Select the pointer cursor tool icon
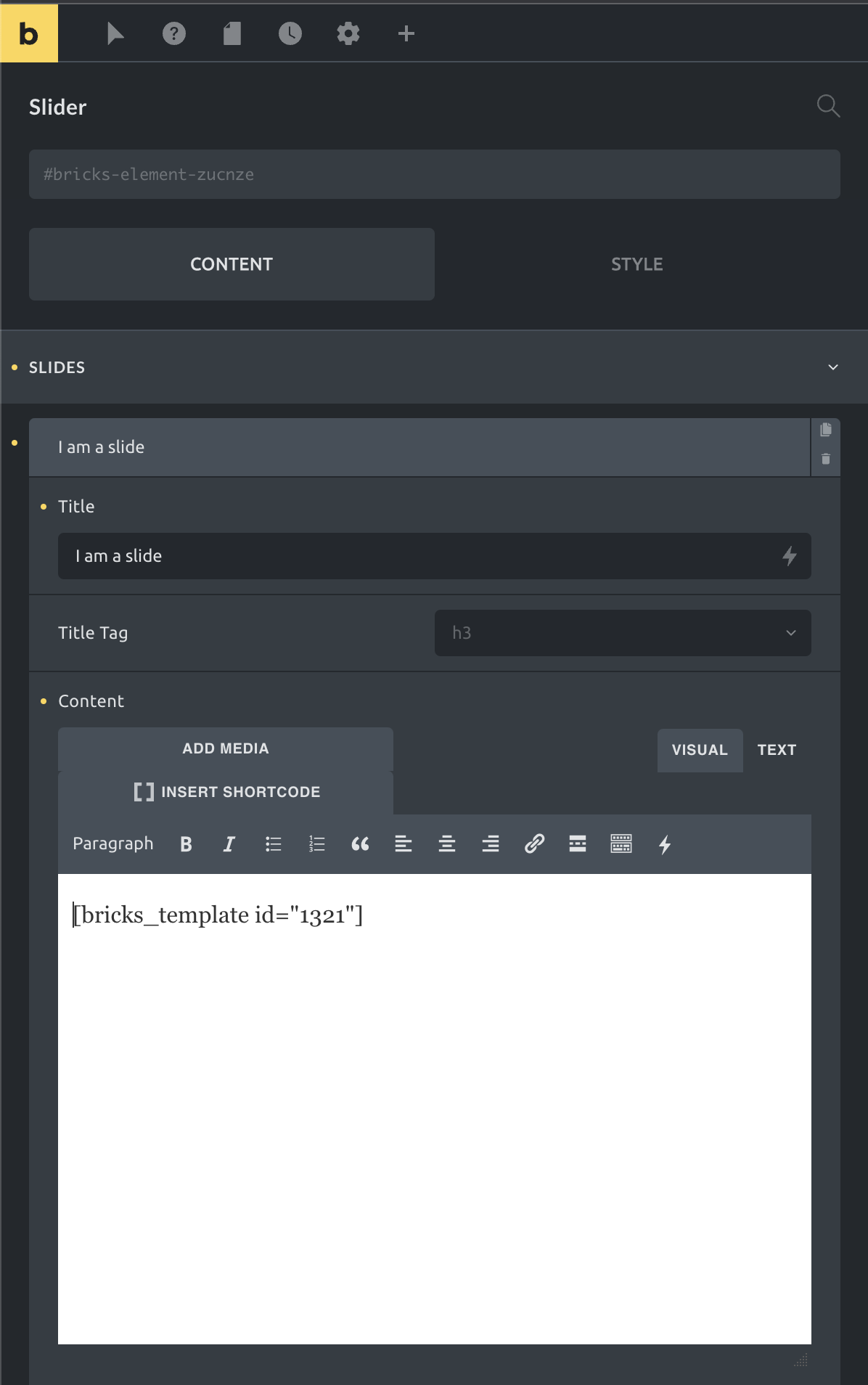This screenshot has width=868, height=1385. pos(115,33)
